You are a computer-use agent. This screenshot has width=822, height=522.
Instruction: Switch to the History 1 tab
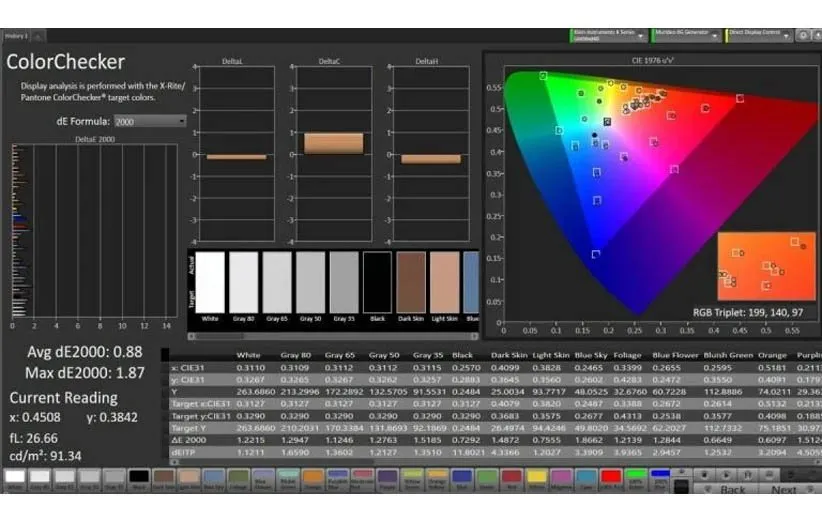pyautogui.click(x=16, y=35)
